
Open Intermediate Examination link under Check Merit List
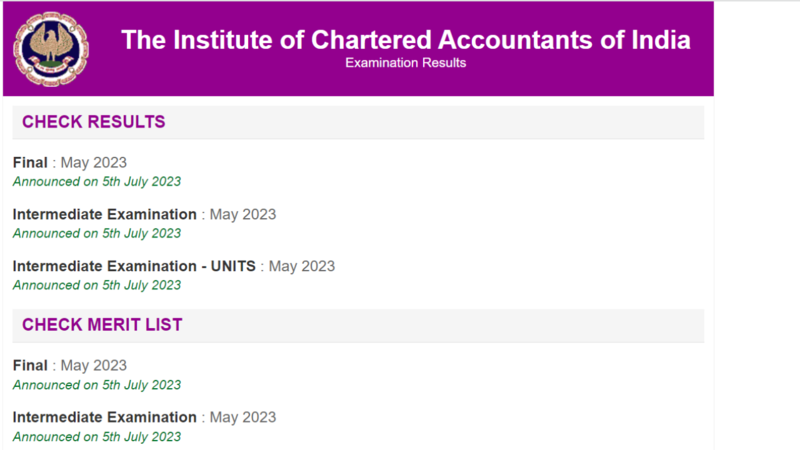point(105,417)
